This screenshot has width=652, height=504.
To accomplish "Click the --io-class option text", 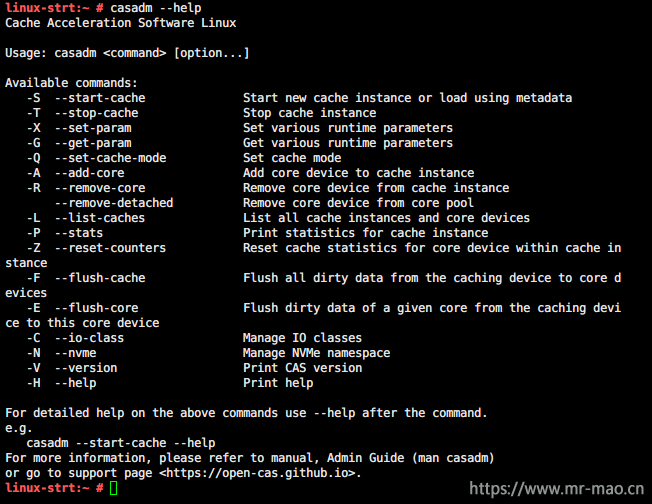I will 89,338.
